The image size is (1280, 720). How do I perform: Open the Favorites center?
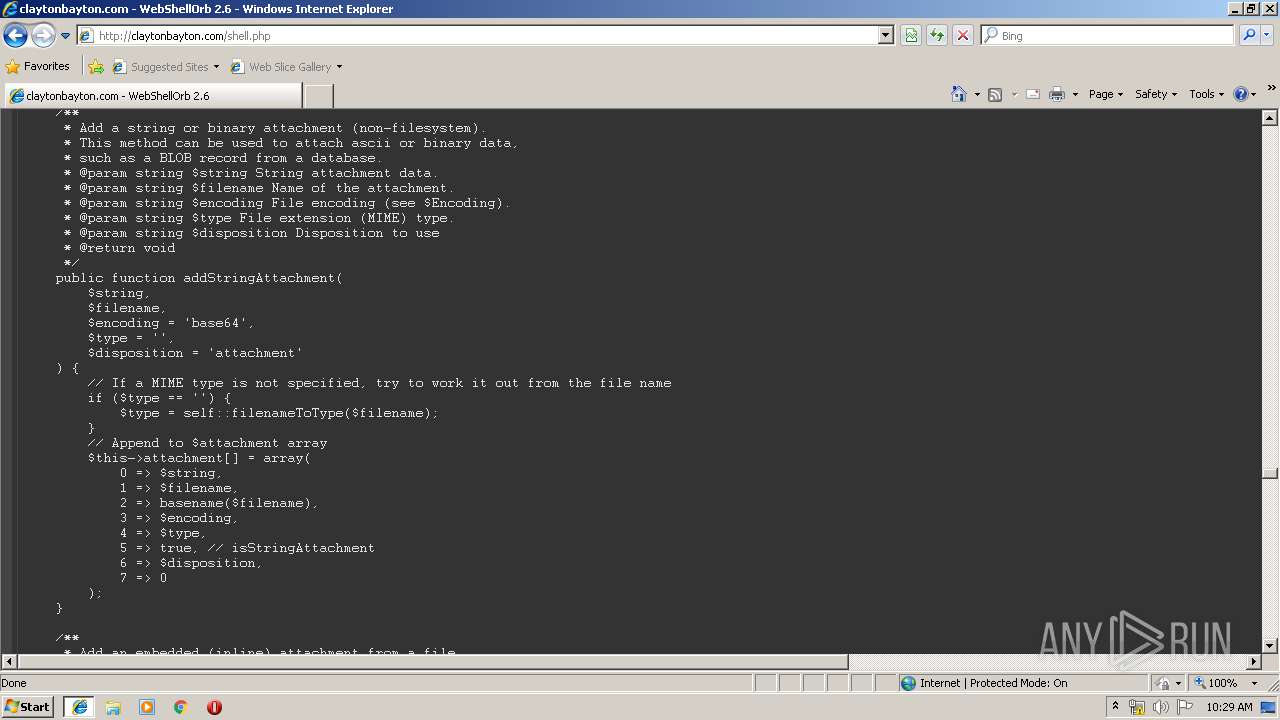(x=38, y=66)
